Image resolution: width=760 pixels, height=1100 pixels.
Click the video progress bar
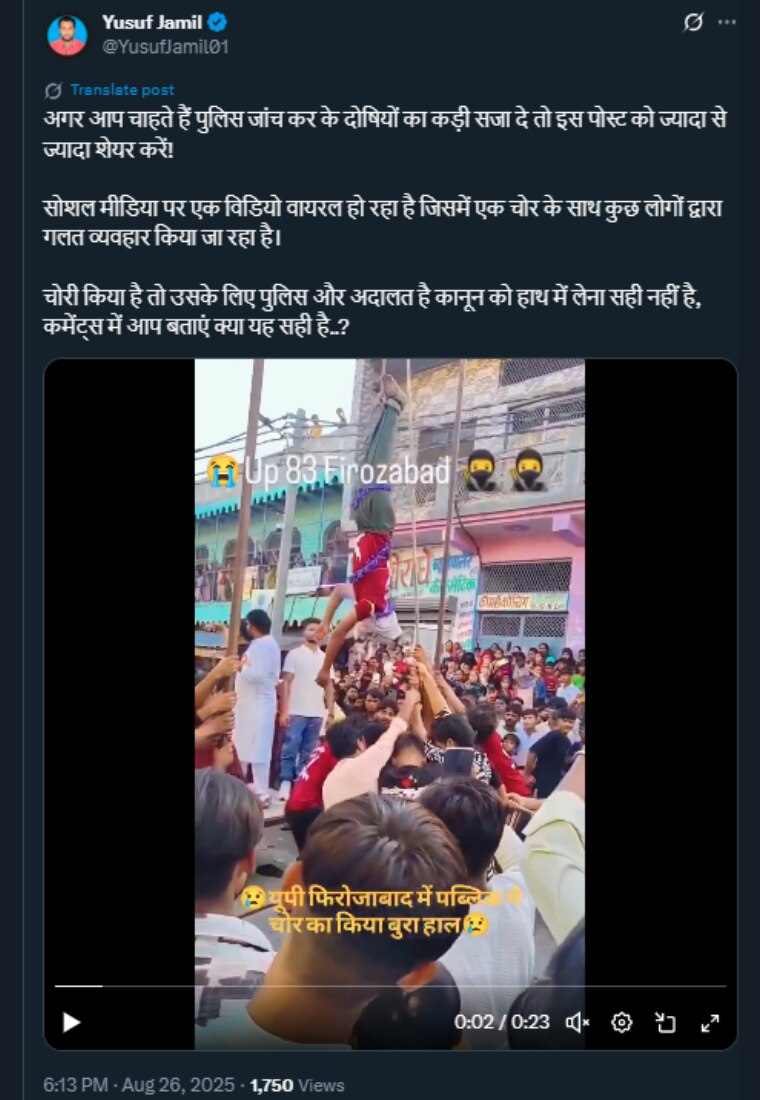coord(390,986)
